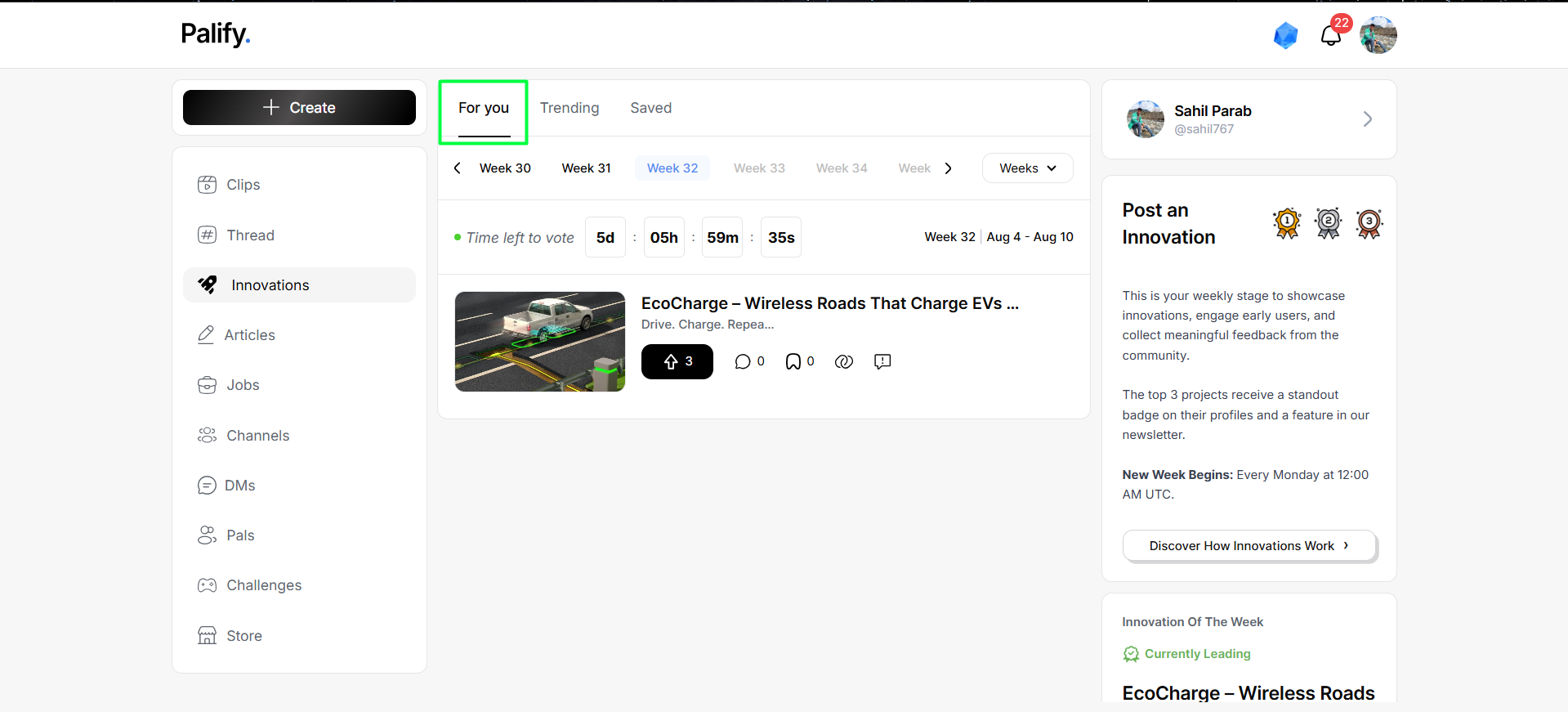Click the third place bronze badge
The width and height of the screenshot is (1568, 712).
tap(1369, 223)
